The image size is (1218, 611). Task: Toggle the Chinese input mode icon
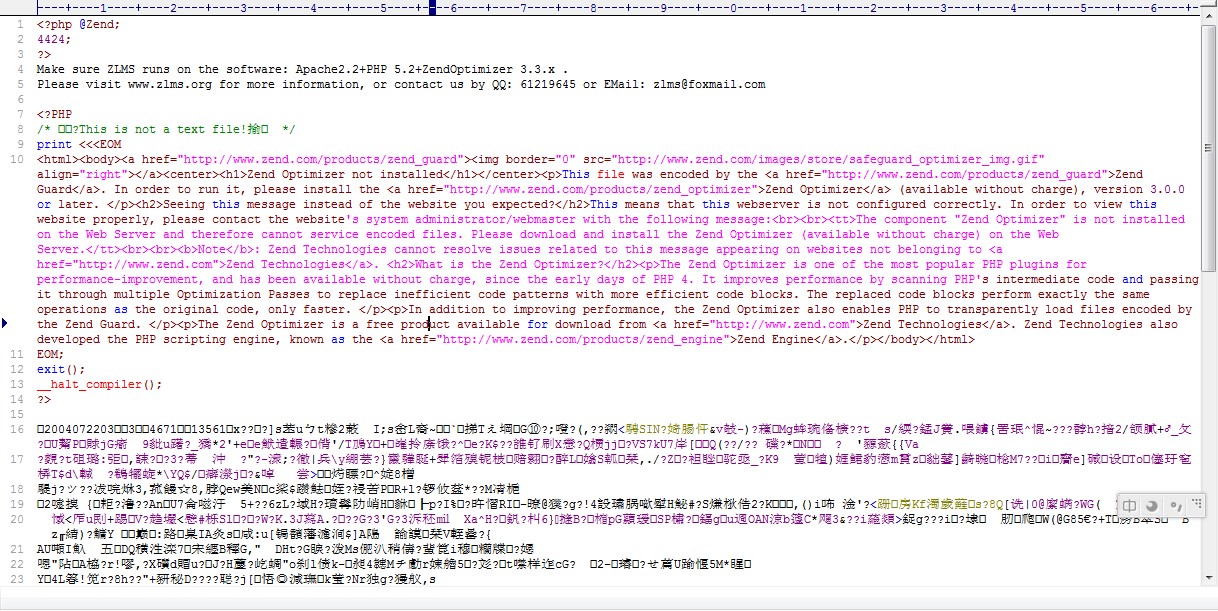[x=1129, y=506]
